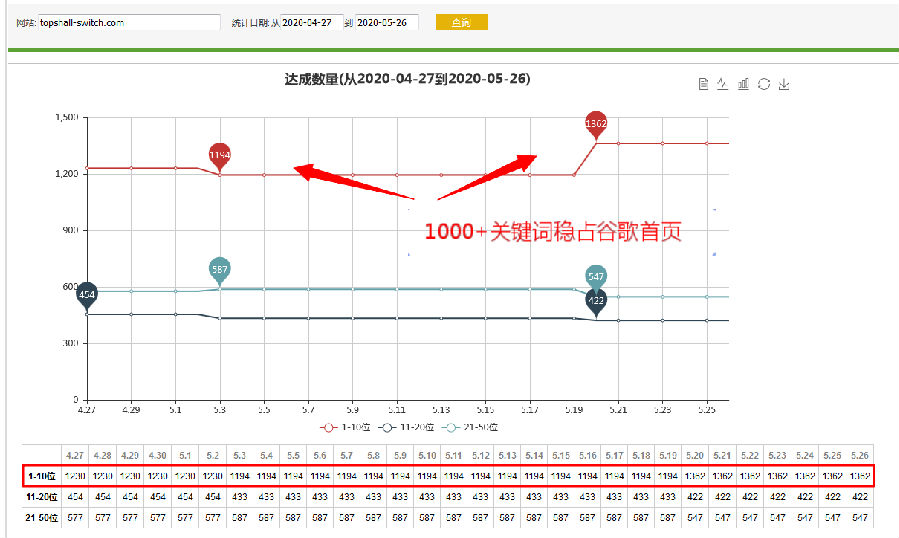The height and width of the screenshot is (538, 899).
Task: Click the yellow 查询 query button
Action: pos(461,22)
